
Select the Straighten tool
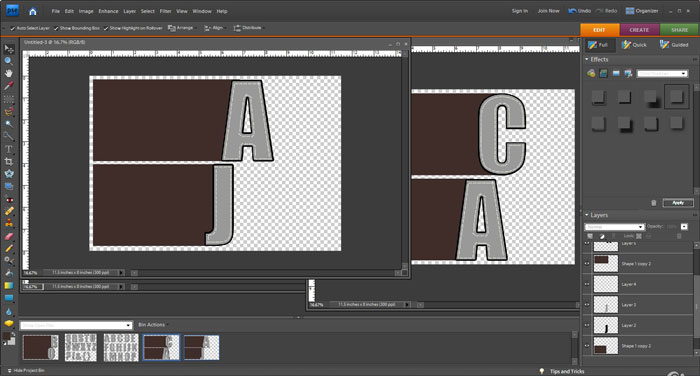[8, 187]
